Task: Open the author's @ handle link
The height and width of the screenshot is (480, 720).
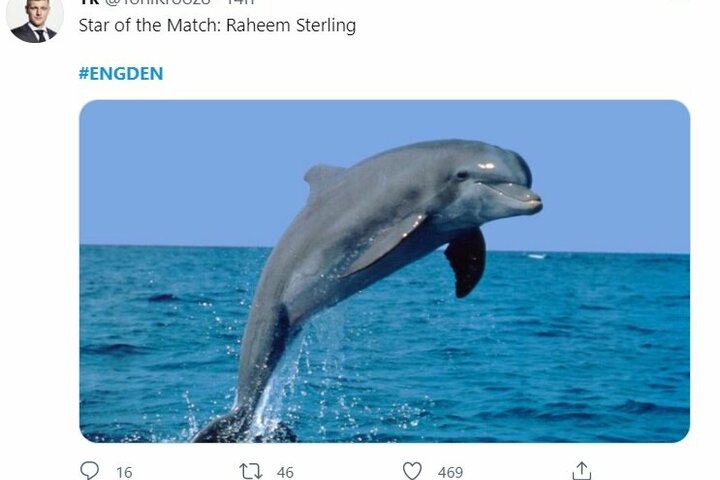Action: tap(158, 2)
